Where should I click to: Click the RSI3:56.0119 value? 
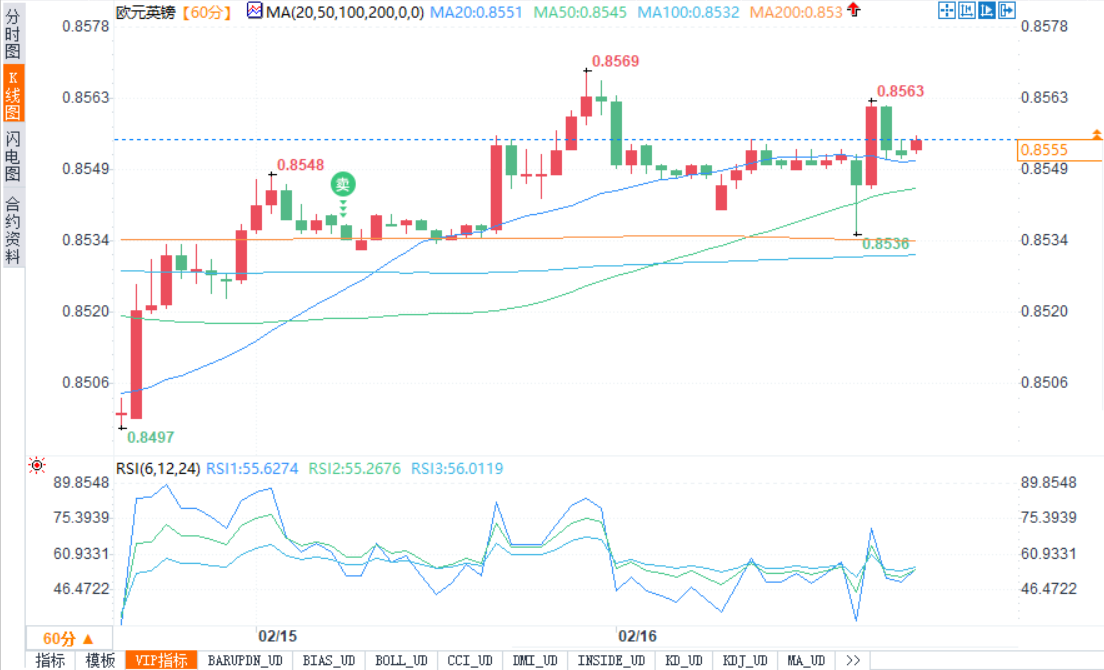point(458,468)
